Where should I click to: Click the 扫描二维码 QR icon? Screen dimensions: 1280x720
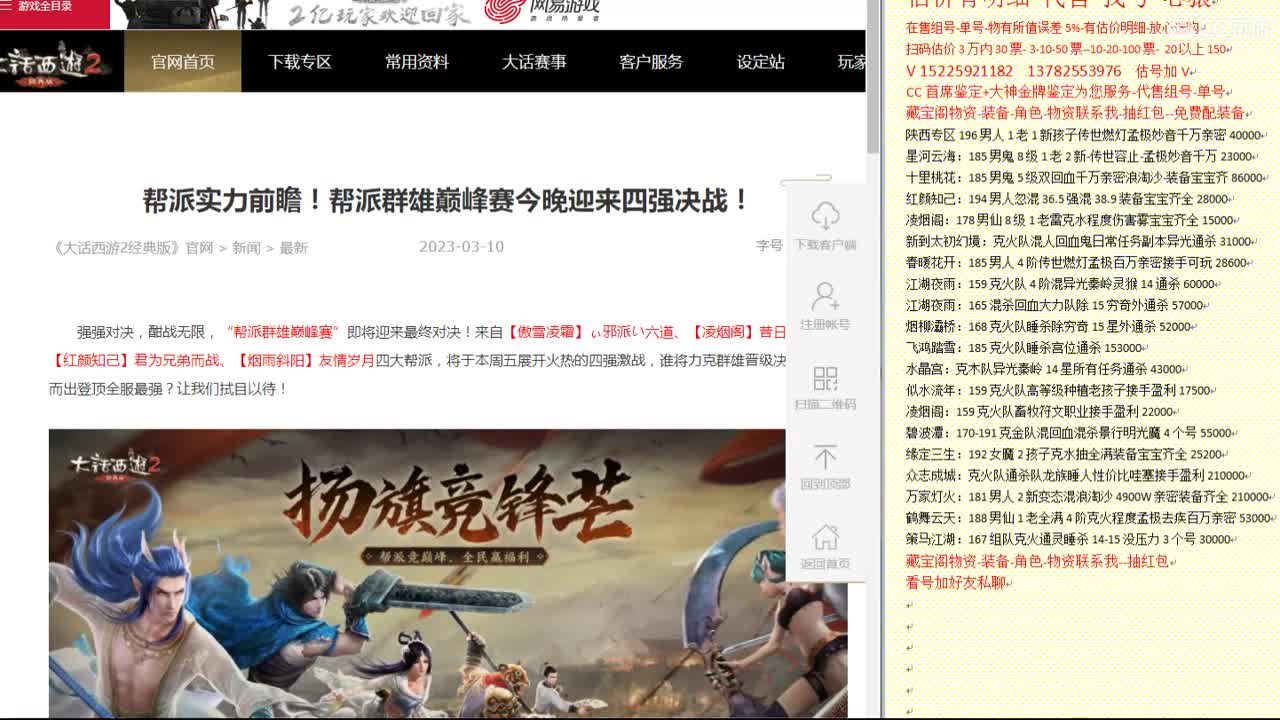point(825,378)
